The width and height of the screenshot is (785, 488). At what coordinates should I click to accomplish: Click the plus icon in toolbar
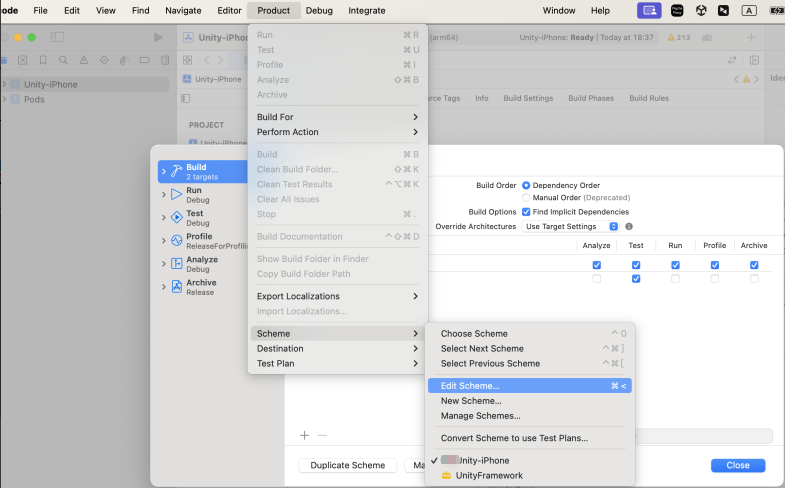751,38
